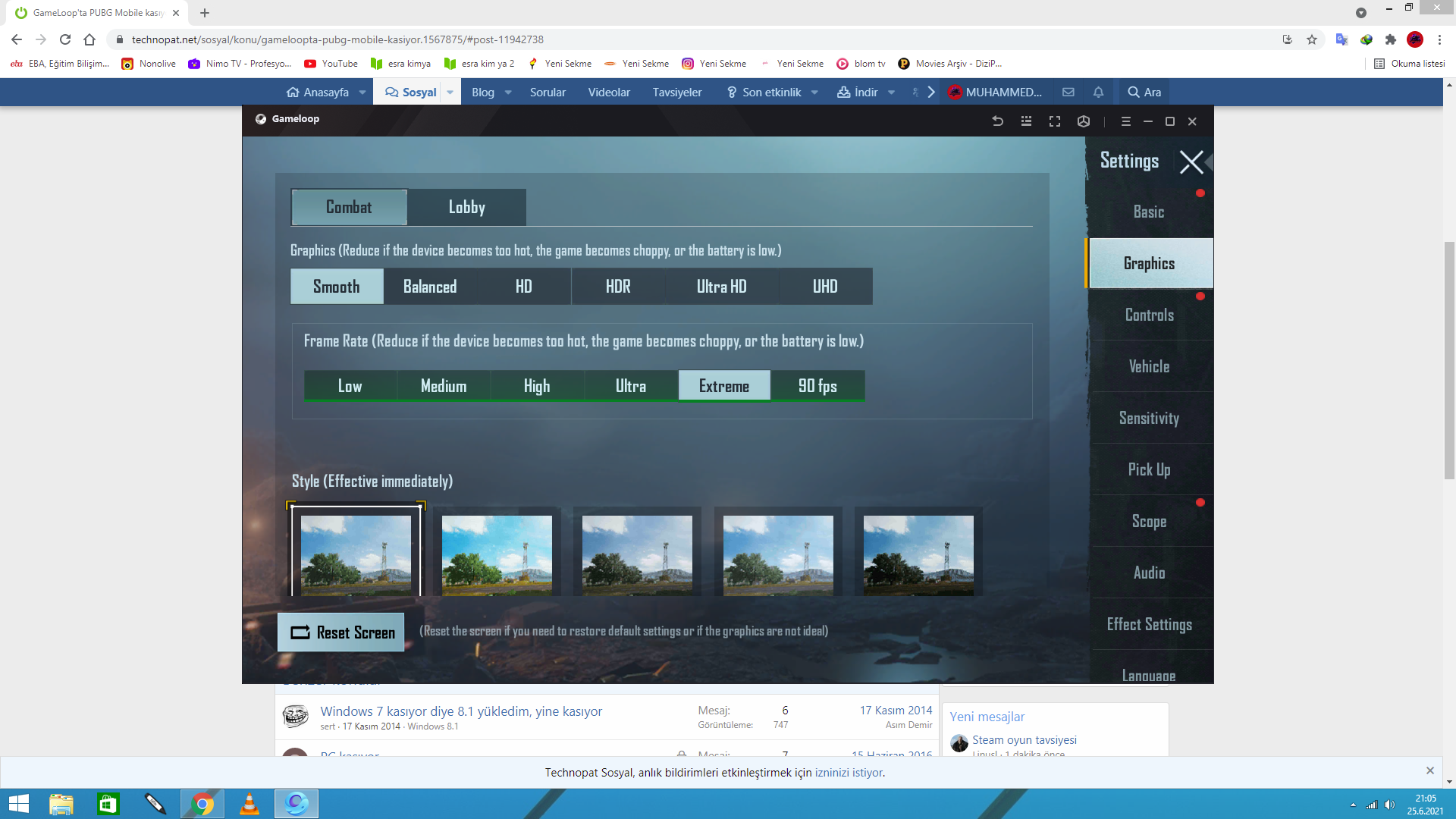Image resolution: width=1456 pixels, height=819 pixels.
Task: Switch to the Lobby tab
Action: pos(466,207)
